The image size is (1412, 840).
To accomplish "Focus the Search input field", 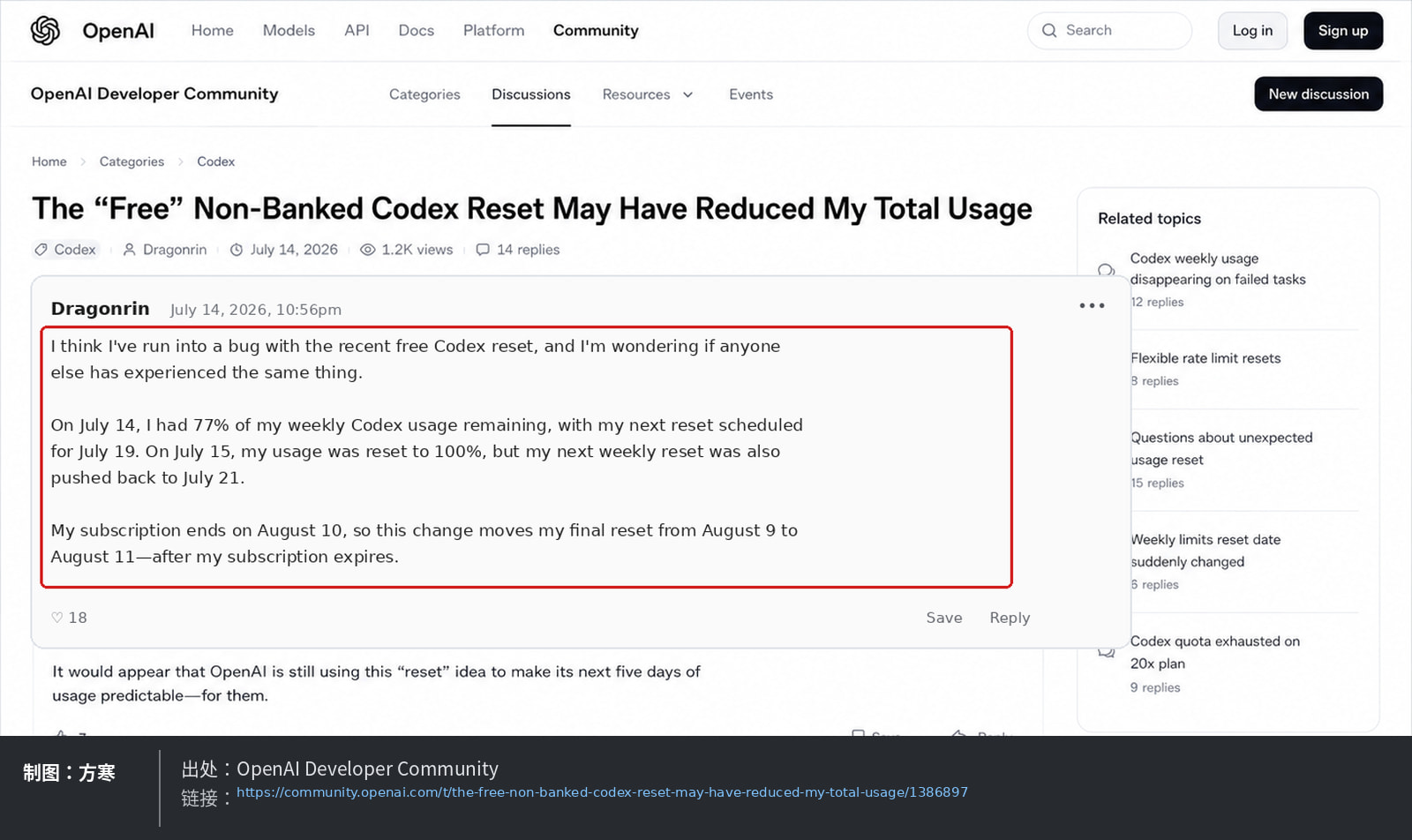I will [1109, 31].
